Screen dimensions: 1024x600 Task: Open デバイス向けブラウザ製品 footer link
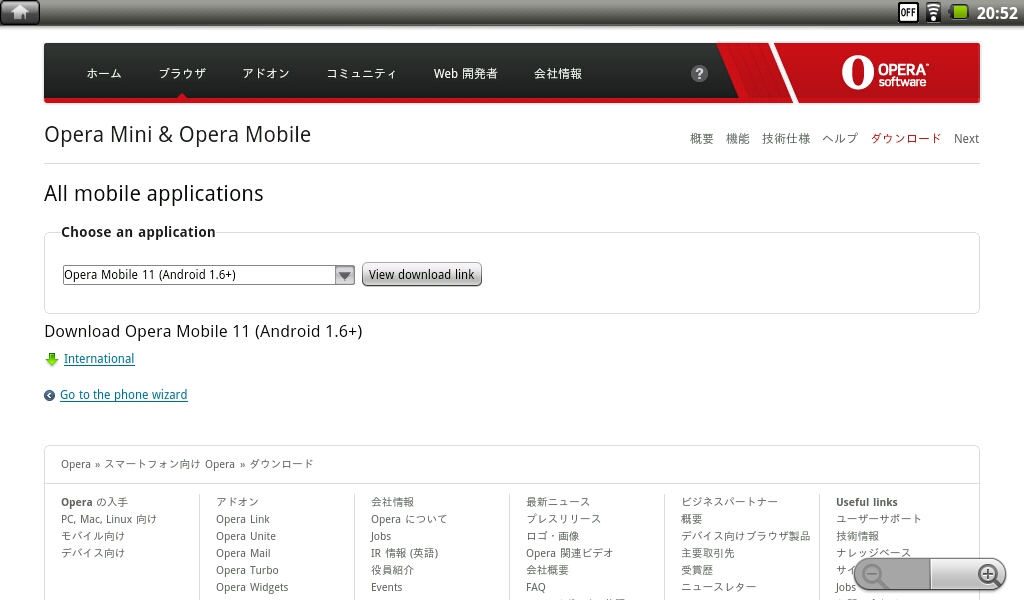(x=746, y=536)
